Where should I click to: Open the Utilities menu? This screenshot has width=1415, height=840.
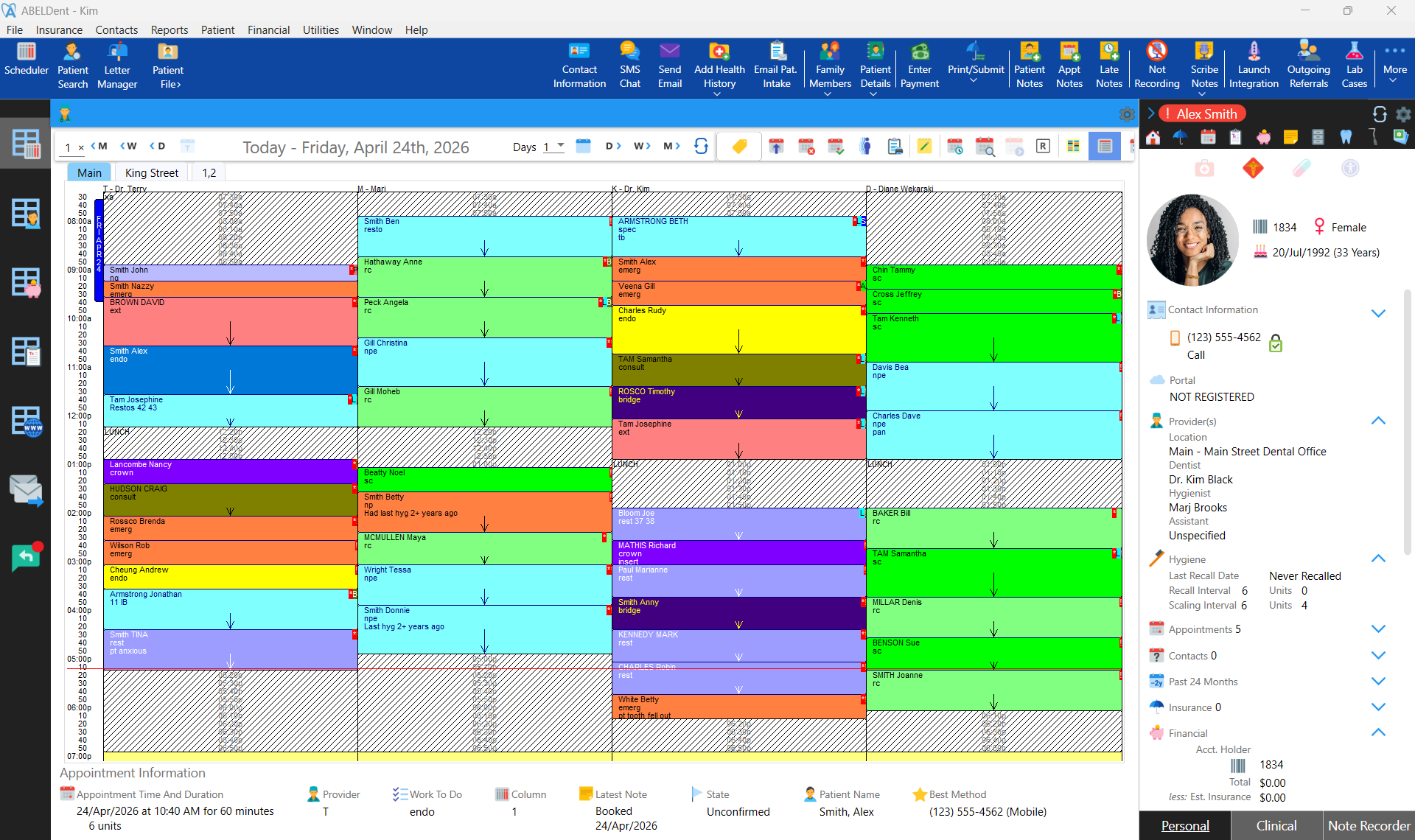point(321,30)
